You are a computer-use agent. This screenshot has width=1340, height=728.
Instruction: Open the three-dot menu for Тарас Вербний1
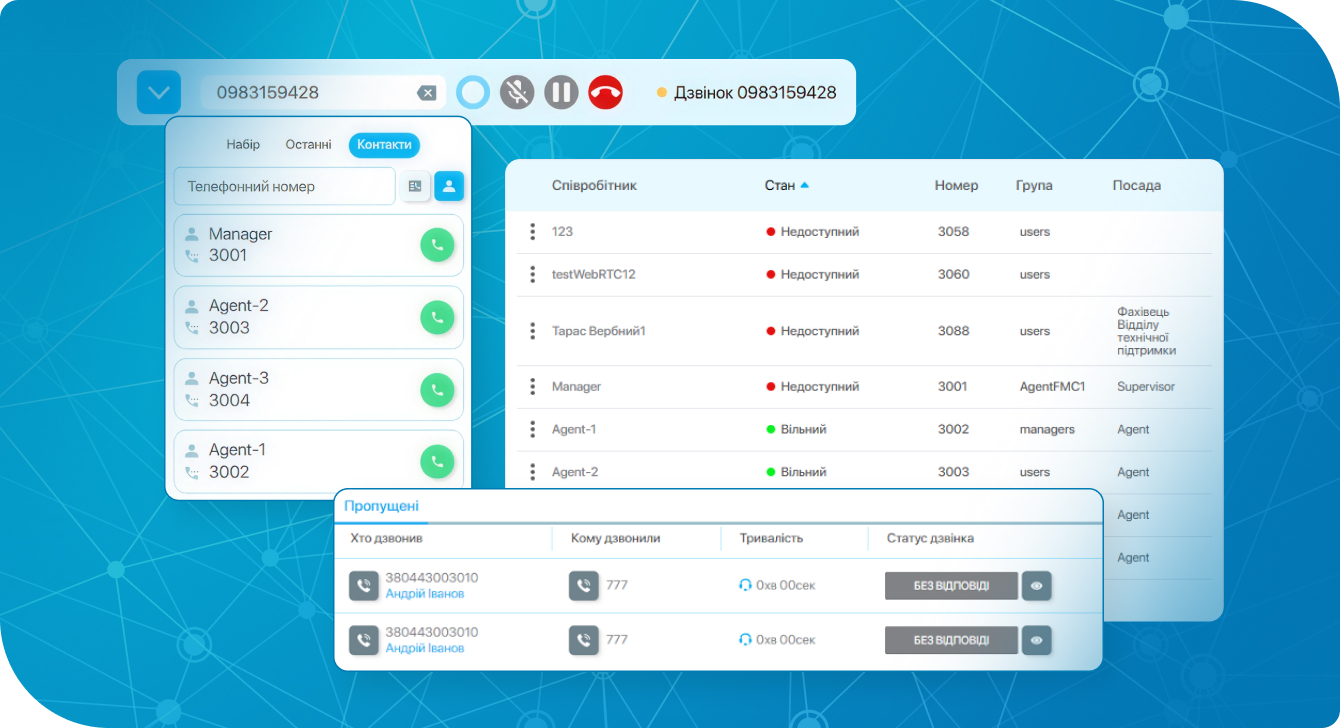pos(532,331)
